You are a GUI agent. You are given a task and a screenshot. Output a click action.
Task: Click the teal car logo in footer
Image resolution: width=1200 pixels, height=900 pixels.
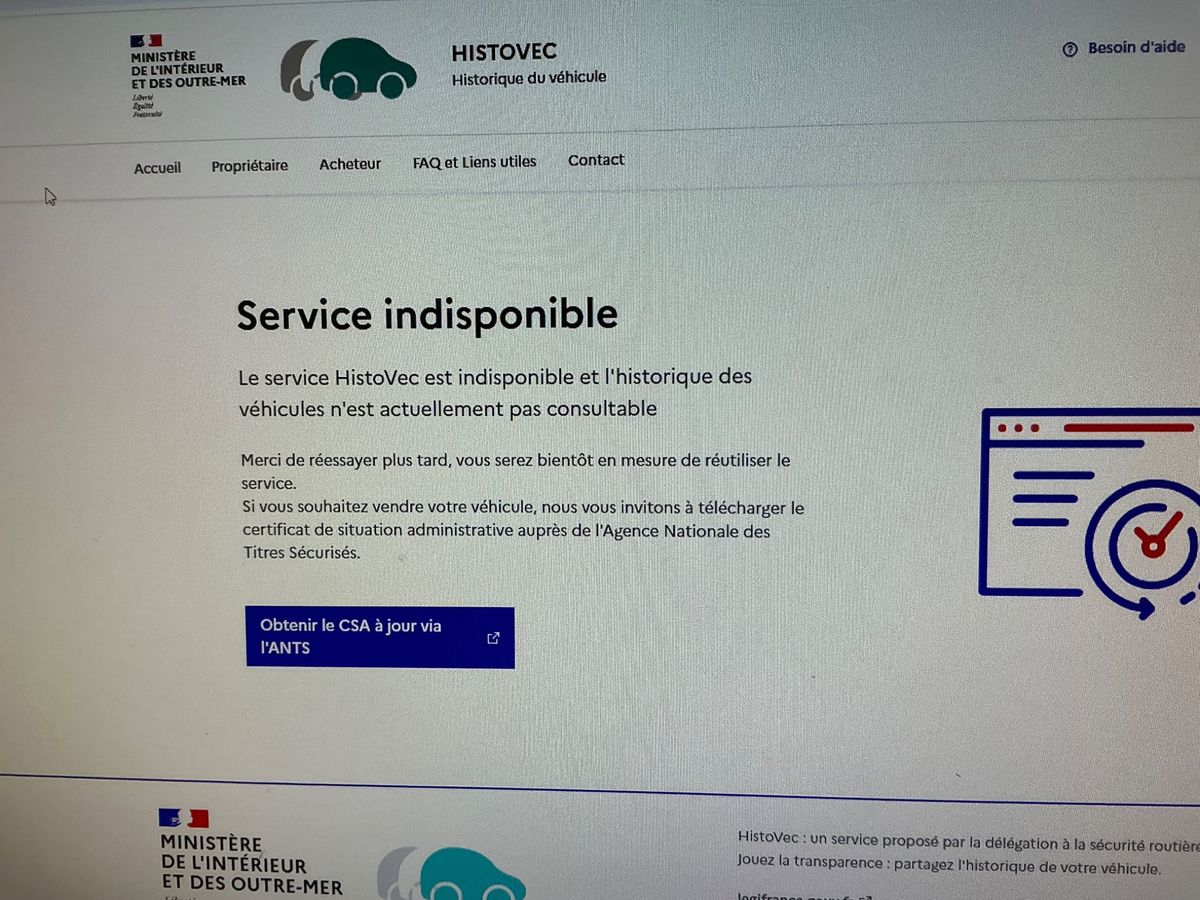[451, 874]
